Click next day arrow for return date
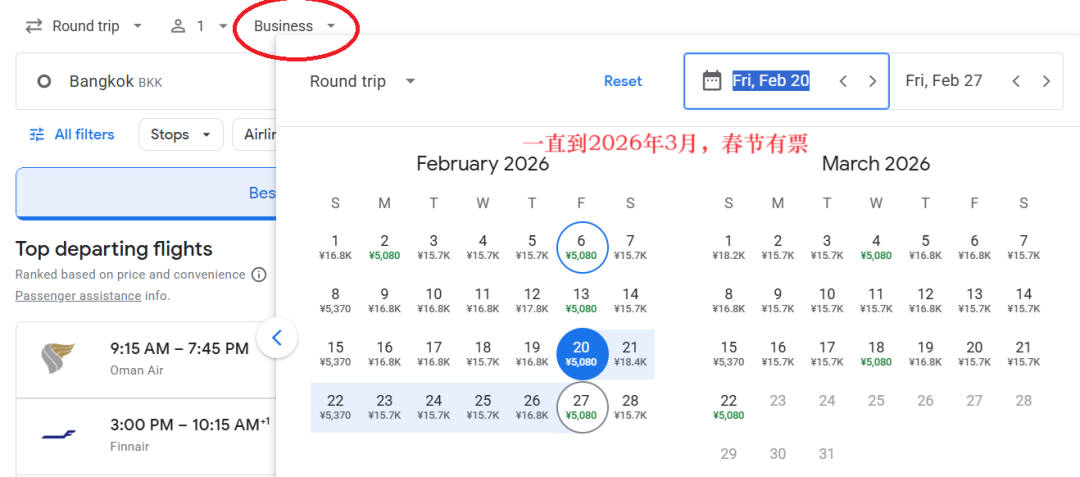Viewport: 1080px width, 477px height. click(x=1046, y=81)
